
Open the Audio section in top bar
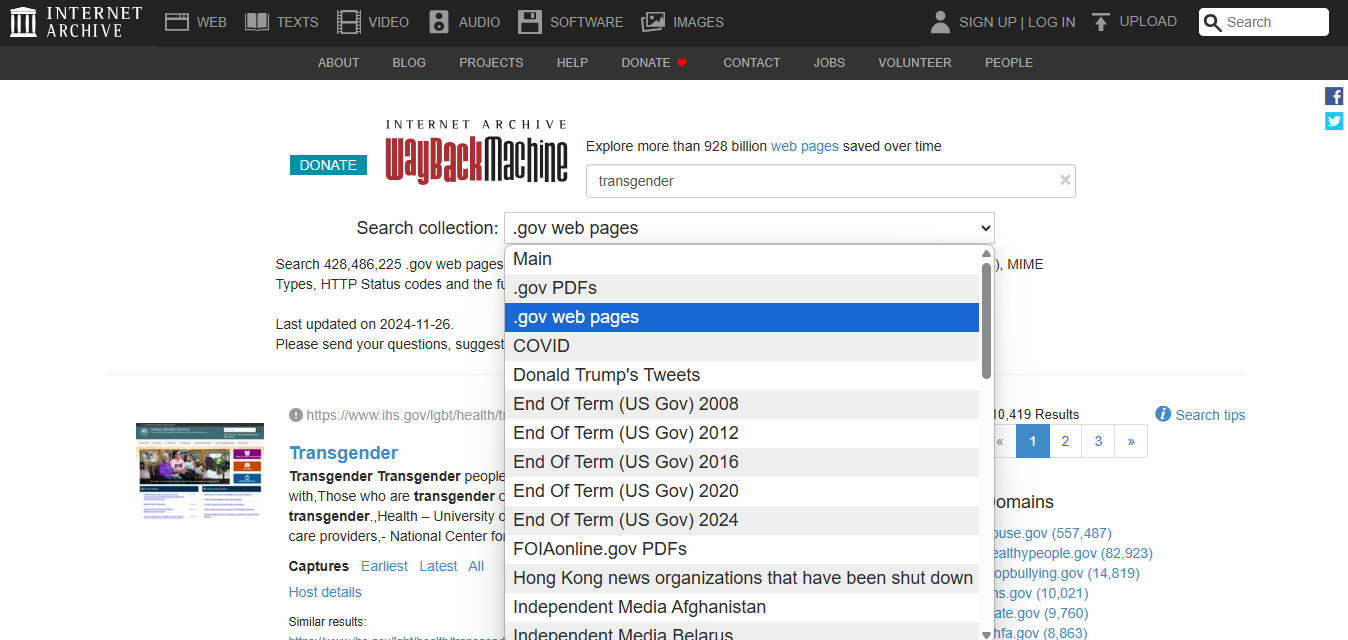[464, 22]
